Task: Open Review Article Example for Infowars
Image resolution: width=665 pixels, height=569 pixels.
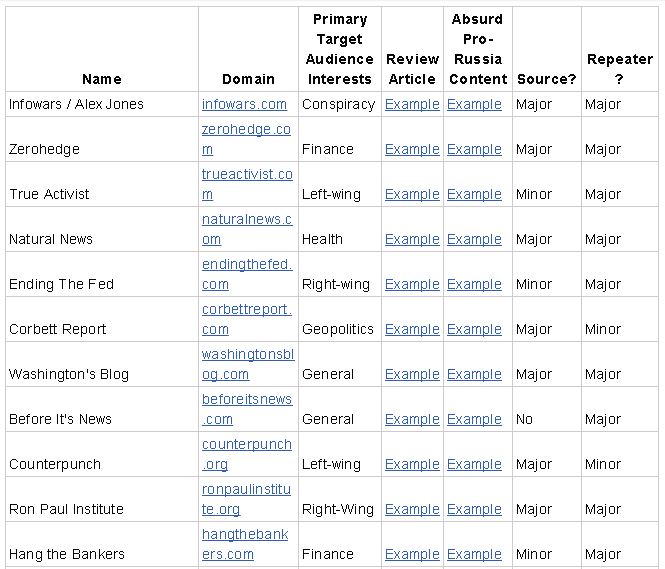Action: coord(412,104)
